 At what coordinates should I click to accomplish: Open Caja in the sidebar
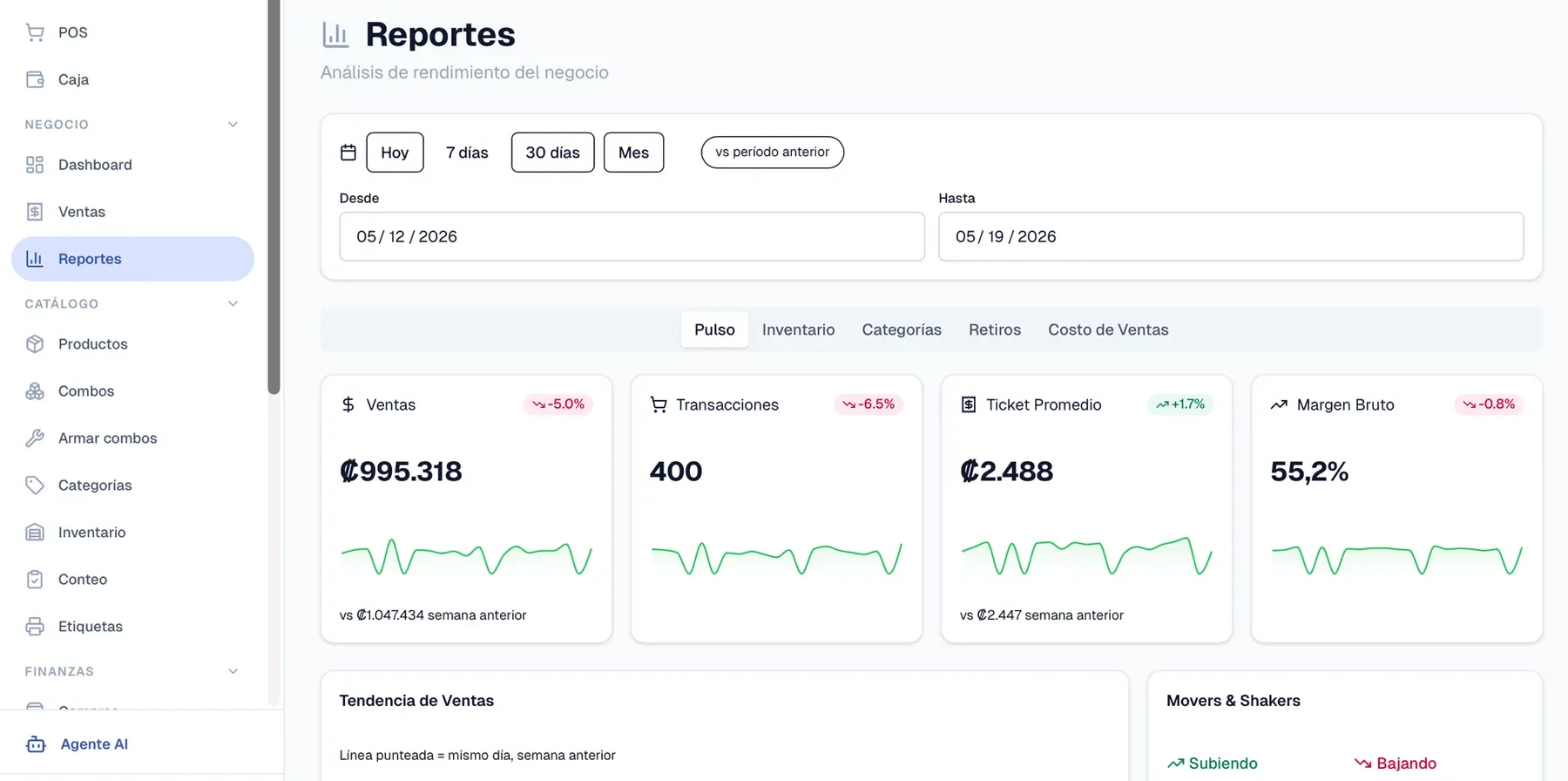(132, 79)
